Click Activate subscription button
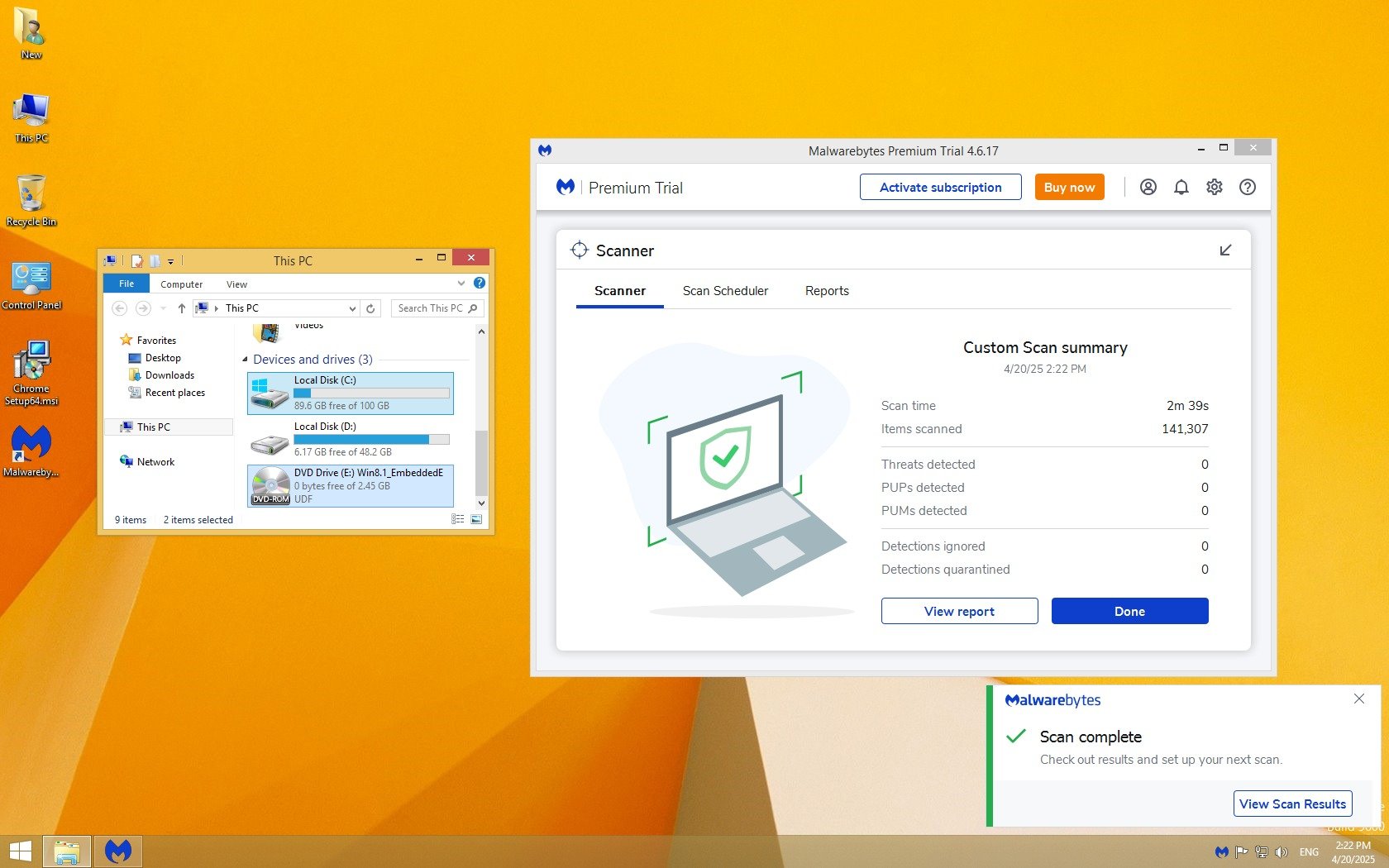The image size is (1389, 868). click(941, 187)
